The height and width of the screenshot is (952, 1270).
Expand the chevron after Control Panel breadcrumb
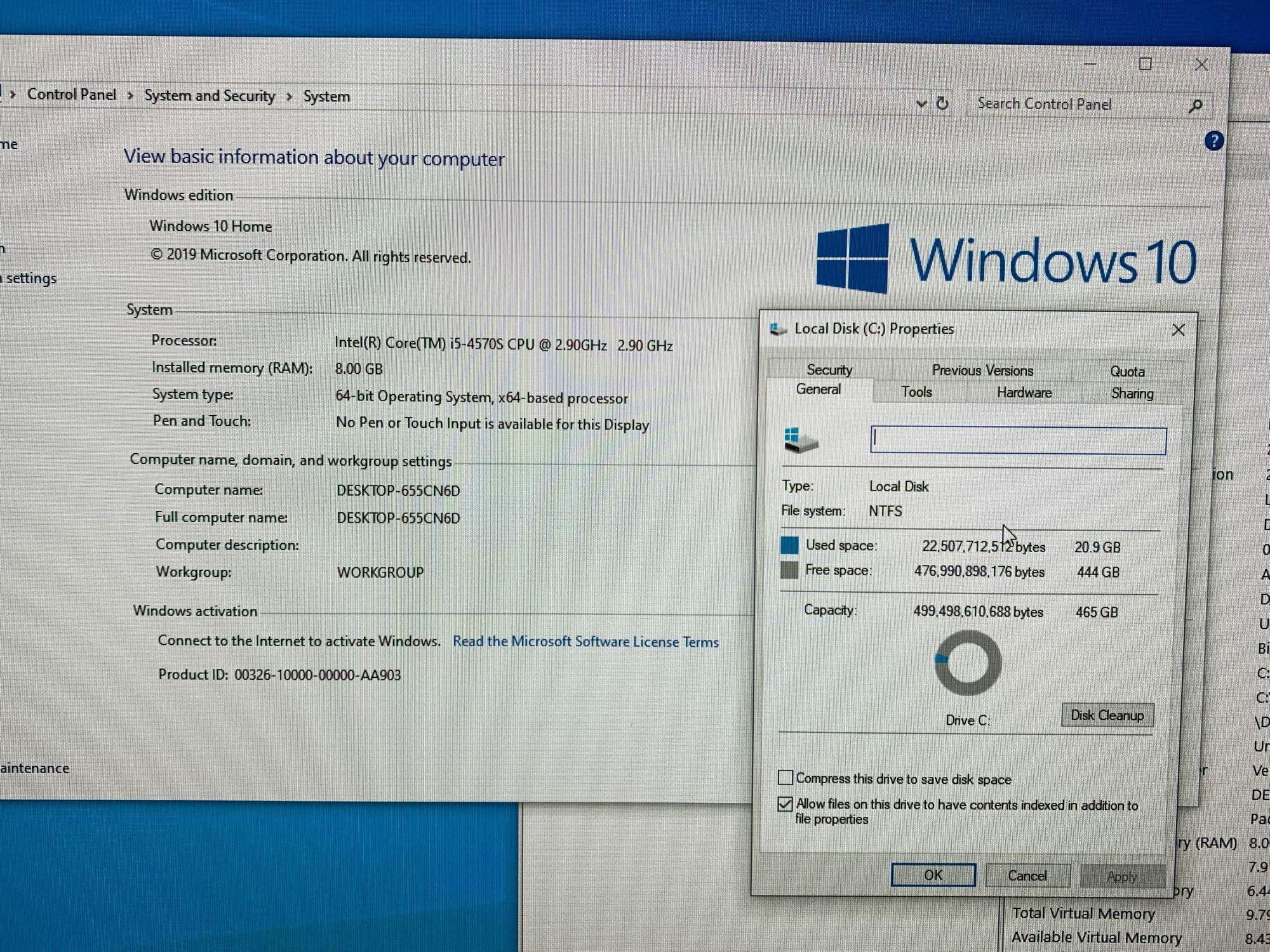point(130,96)
